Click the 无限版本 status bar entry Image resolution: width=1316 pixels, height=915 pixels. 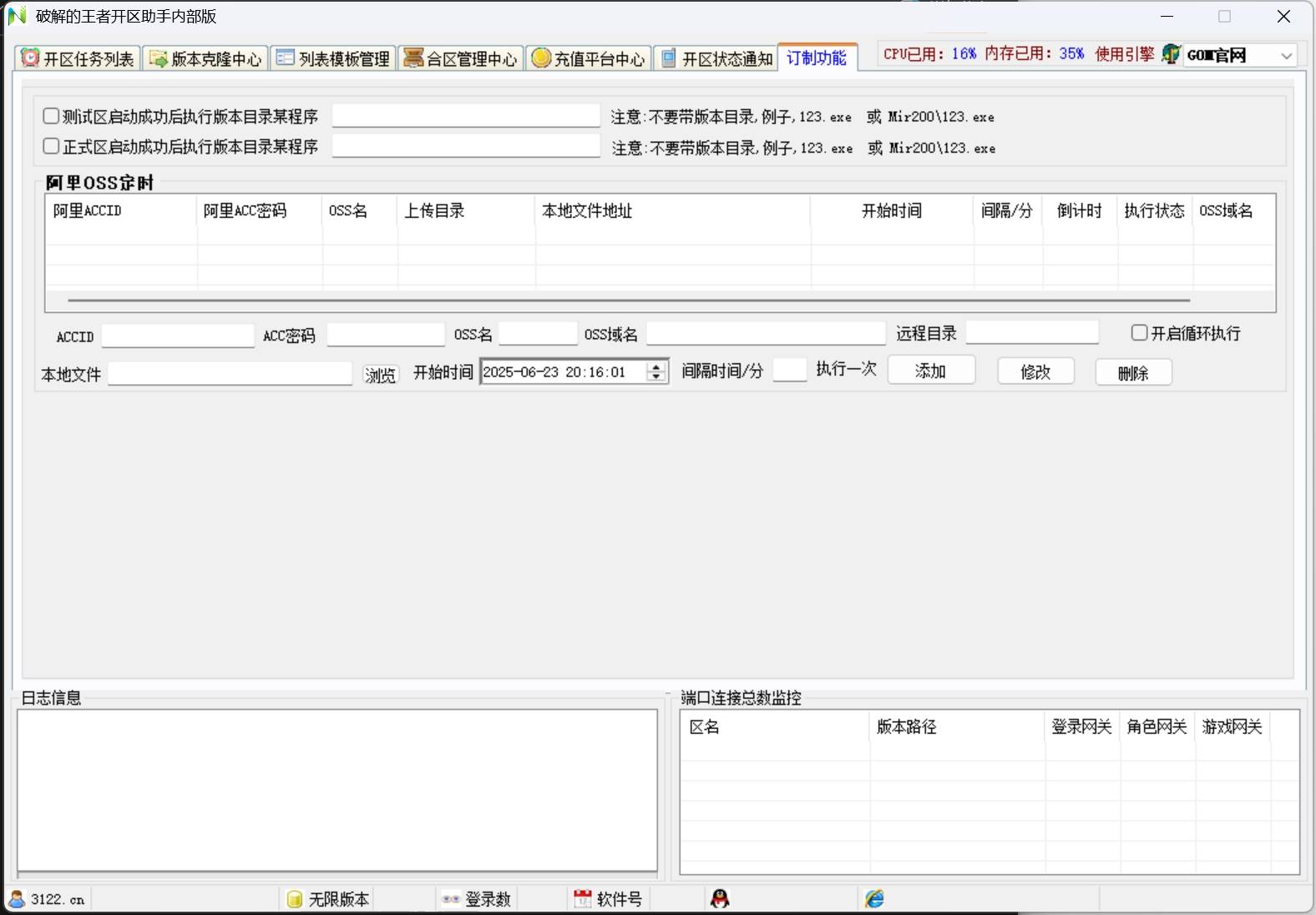(x=339, y=899)
